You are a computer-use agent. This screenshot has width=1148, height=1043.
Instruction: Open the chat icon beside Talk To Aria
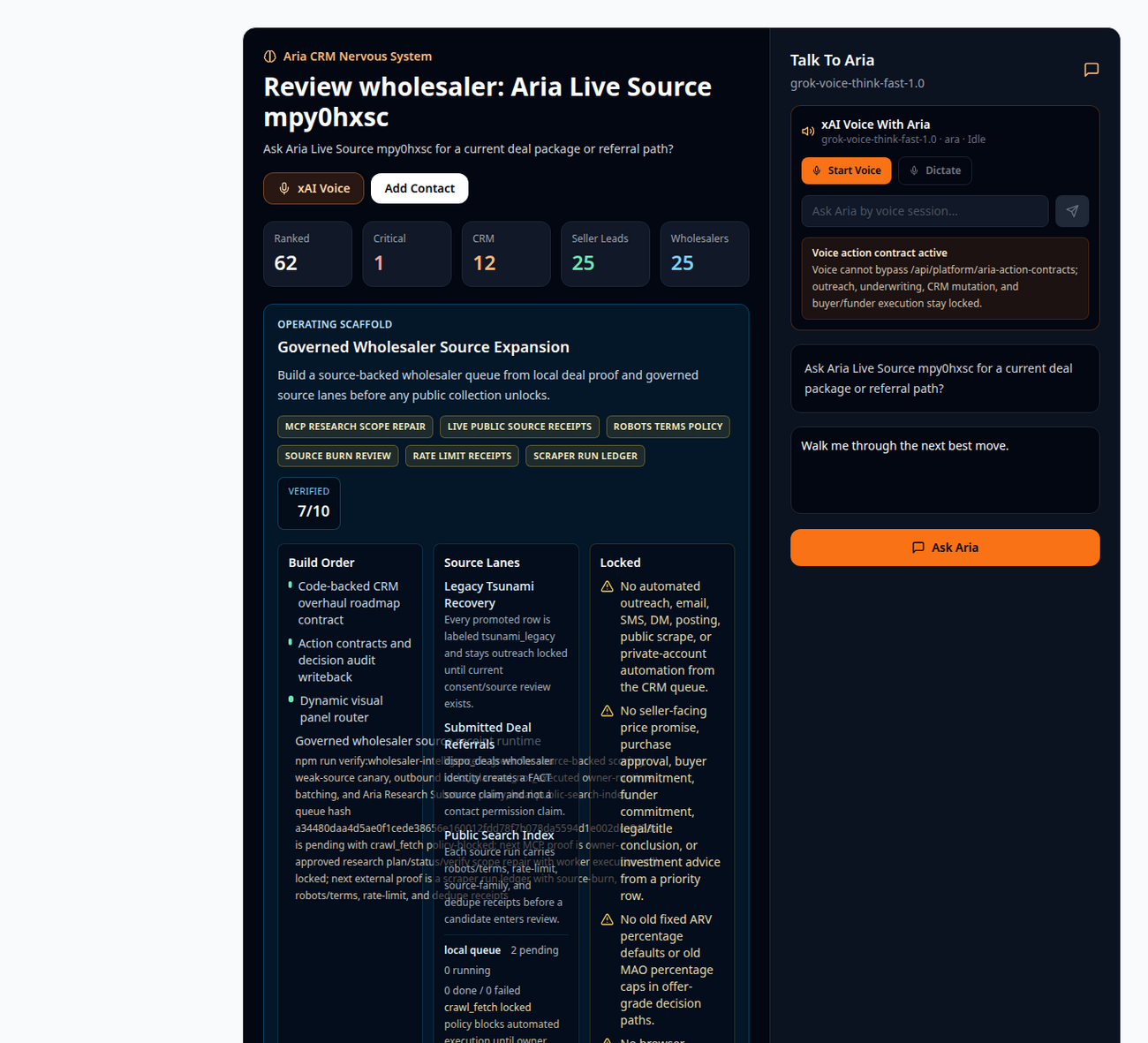point(1091,70)
